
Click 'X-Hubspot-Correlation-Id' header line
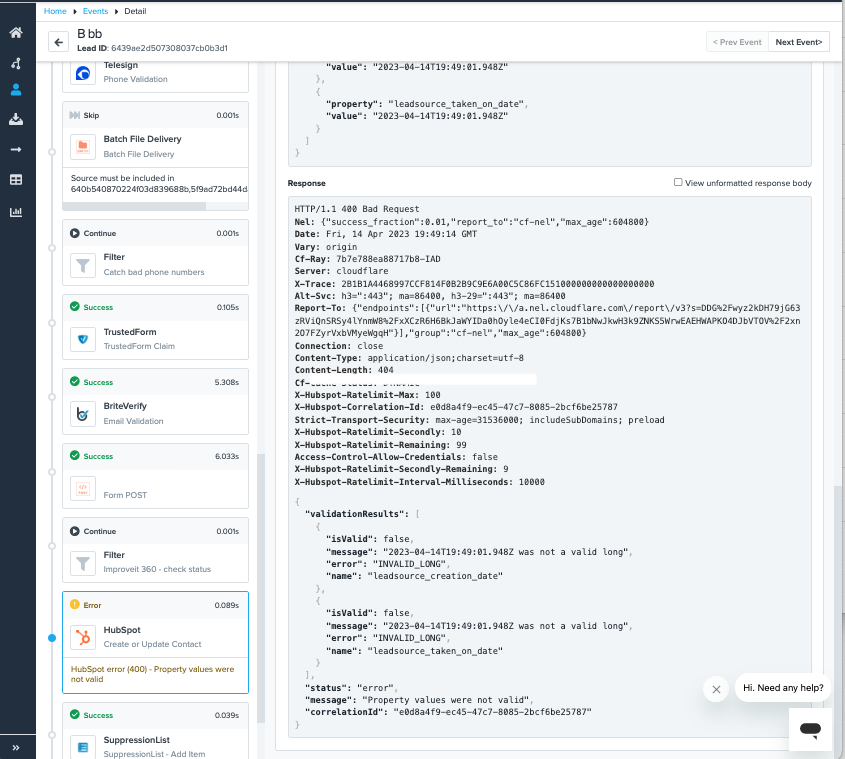click(x=456, y=407)
